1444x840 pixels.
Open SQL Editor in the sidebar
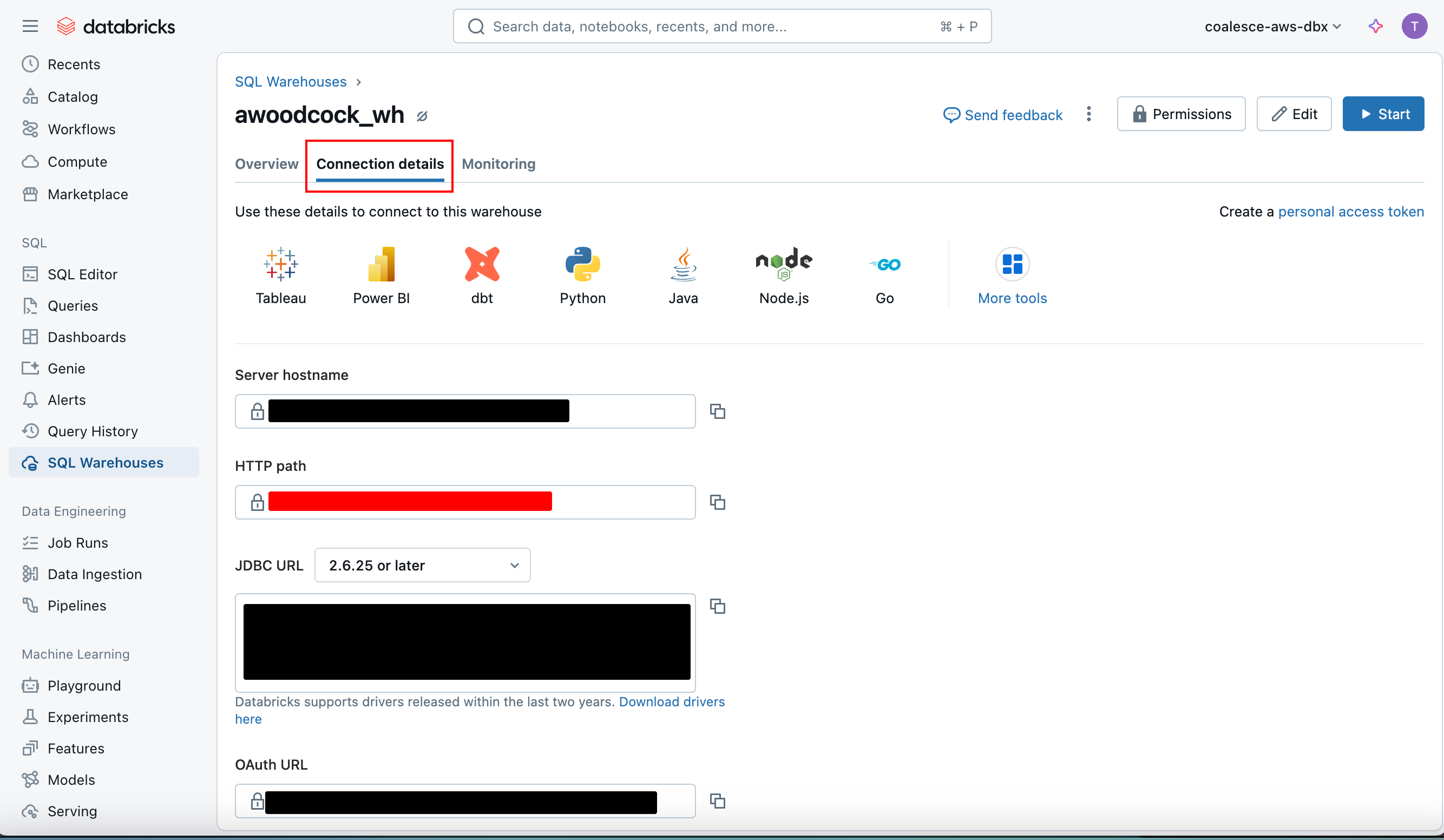pyautogui.click(x=104, y=274)
